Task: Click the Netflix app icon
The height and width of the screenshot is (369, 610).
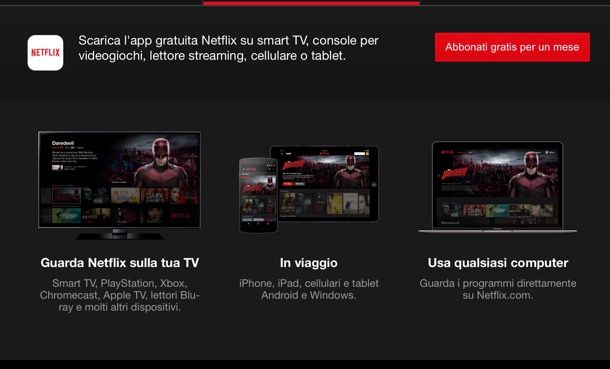Action: 45,53
